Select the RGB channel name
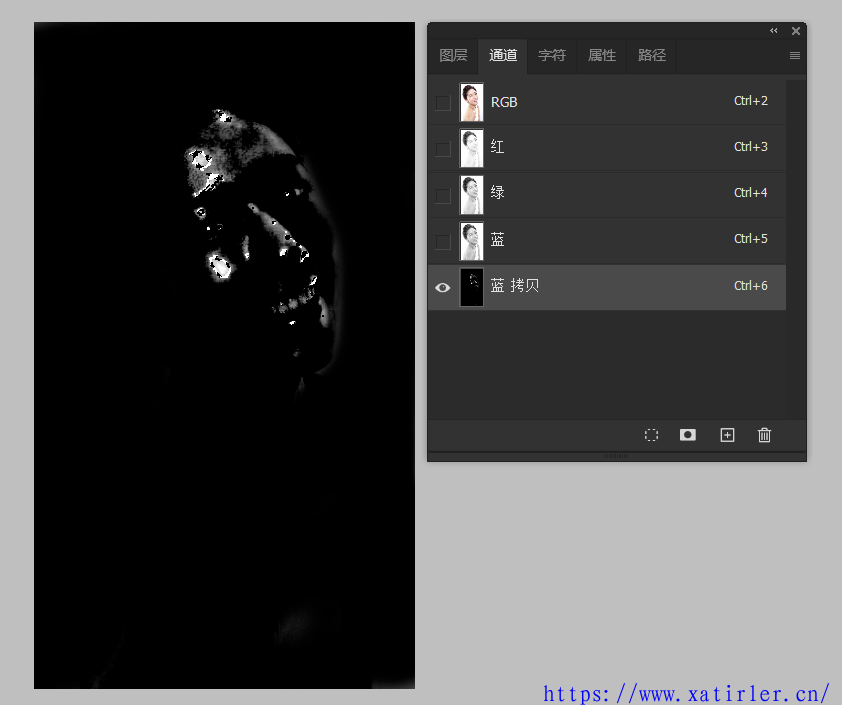 click(504, 103)
